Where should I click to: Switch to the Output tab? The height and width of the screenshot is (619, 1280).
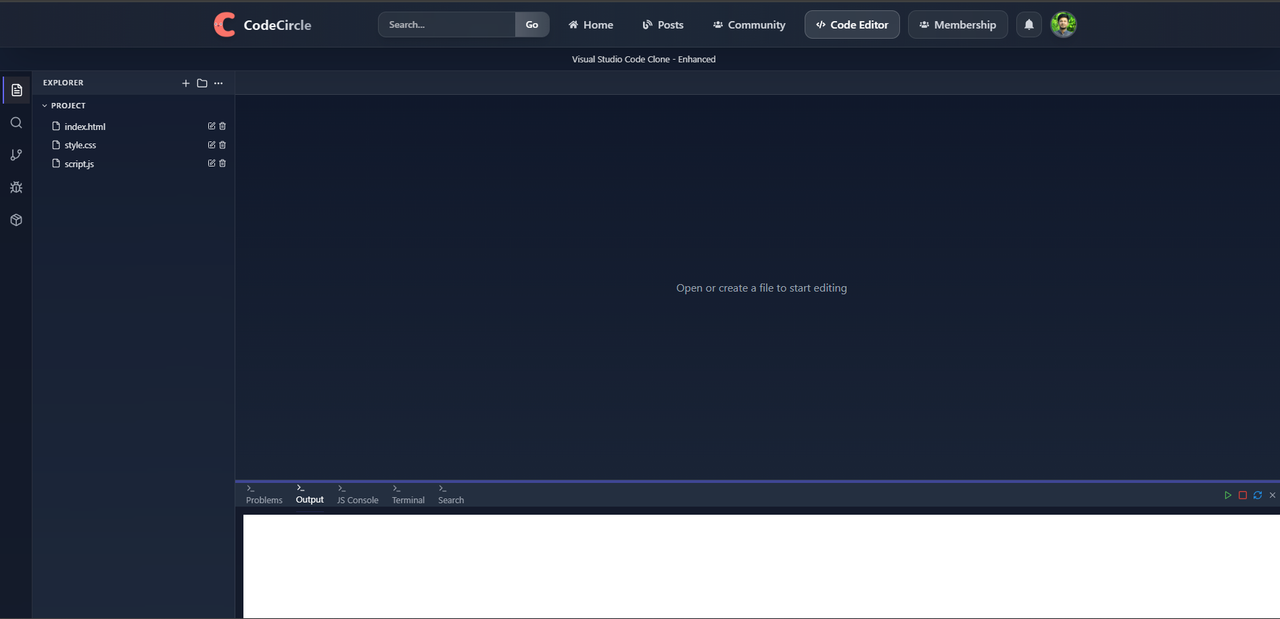(310, 494)
